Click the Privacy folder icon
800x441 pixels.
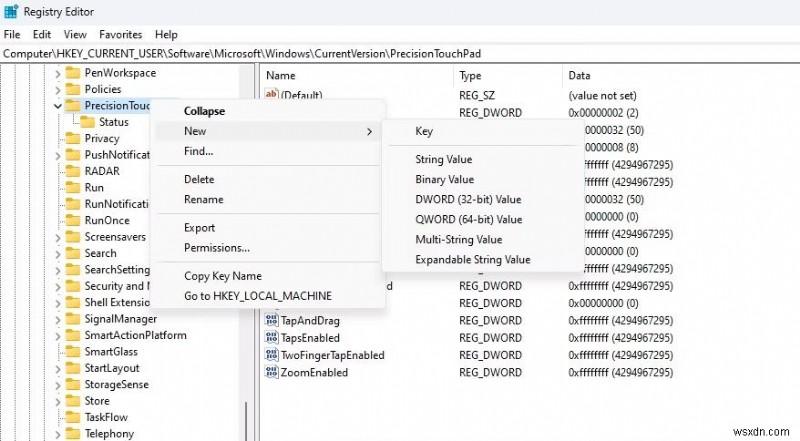[73, 138]
